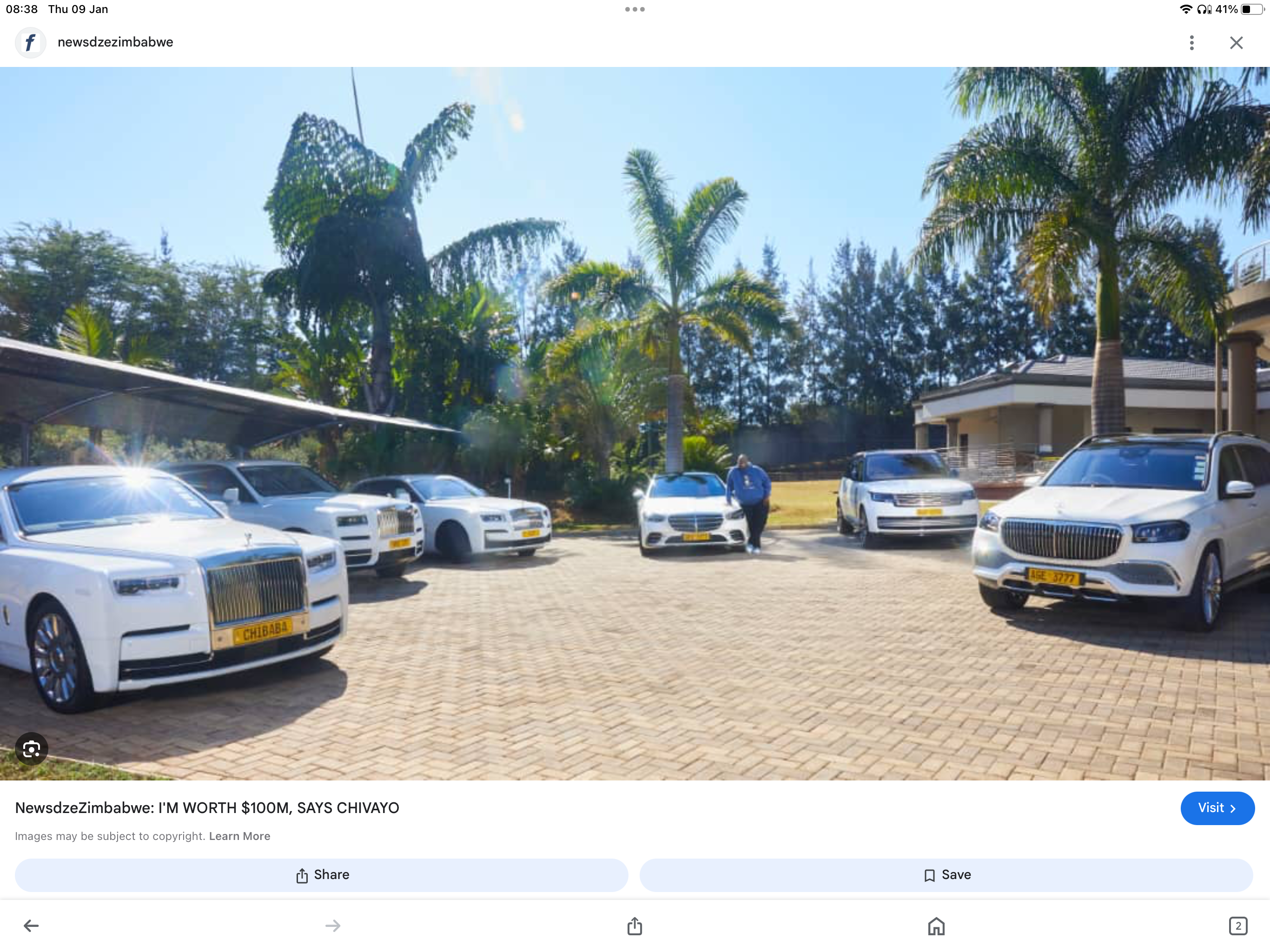Tap the clock time in status bar

[22, 9]
